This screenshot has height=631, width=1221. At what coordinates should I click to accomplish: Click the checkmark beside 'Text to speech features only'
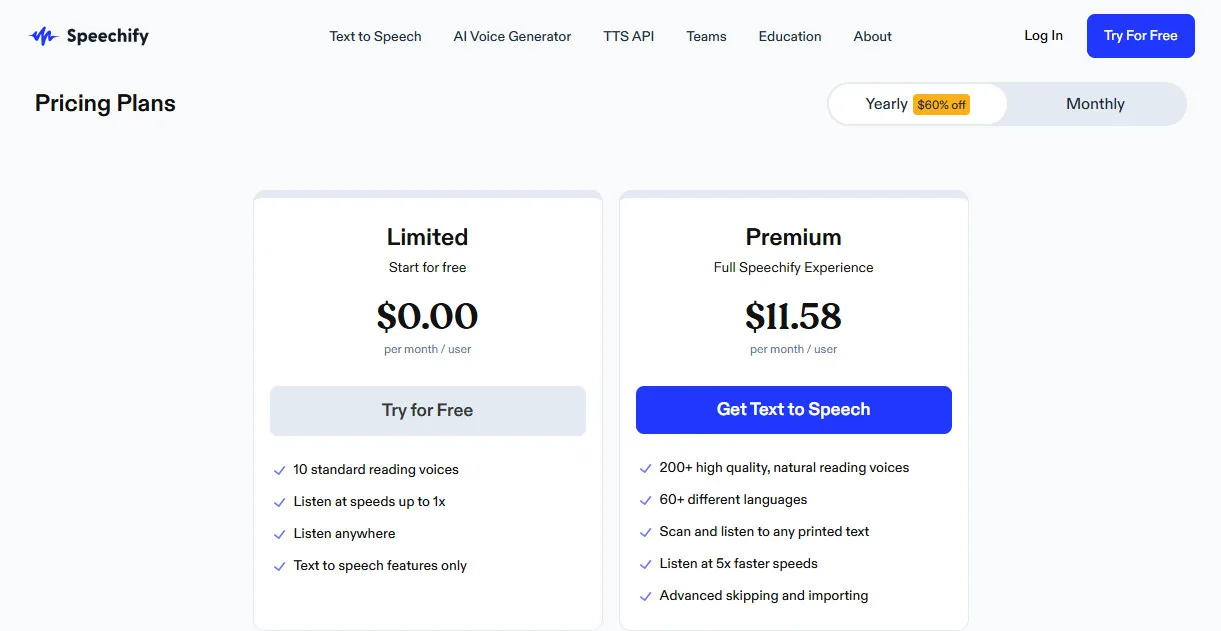click(x=280, y=565)
